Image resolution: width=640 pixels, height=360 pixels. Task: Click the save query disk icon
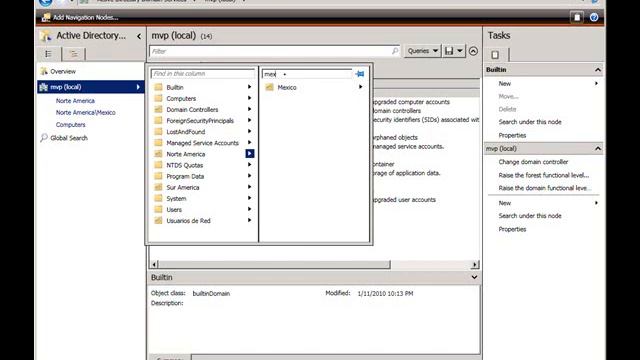pos(449,51)
